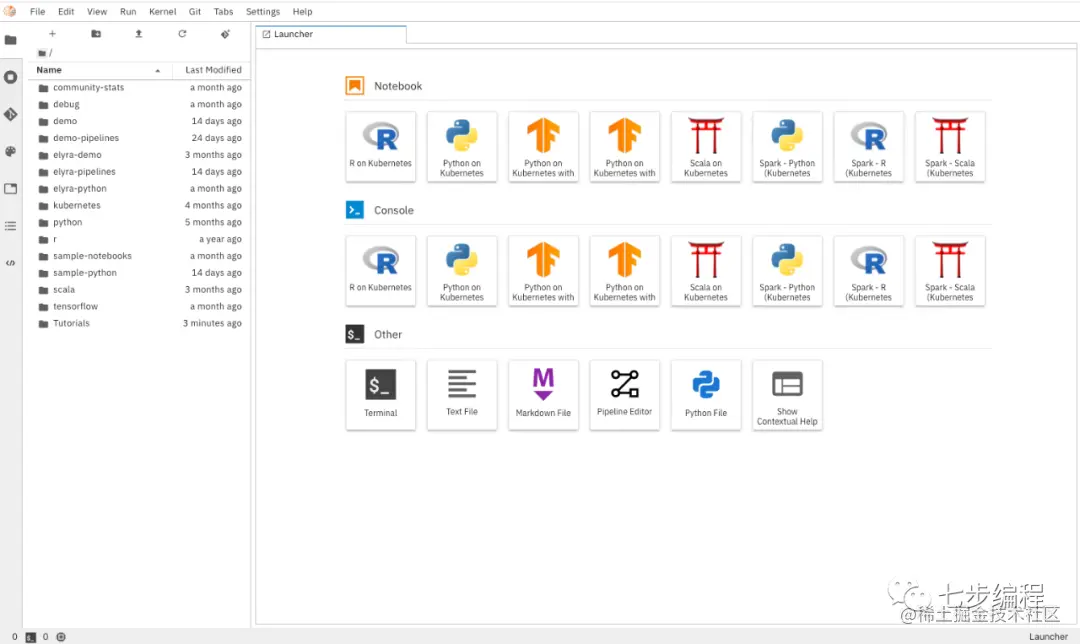Create a new Text File
Image resolution: width=1080 pixels, height=644 pixels.
click(462, 395)
